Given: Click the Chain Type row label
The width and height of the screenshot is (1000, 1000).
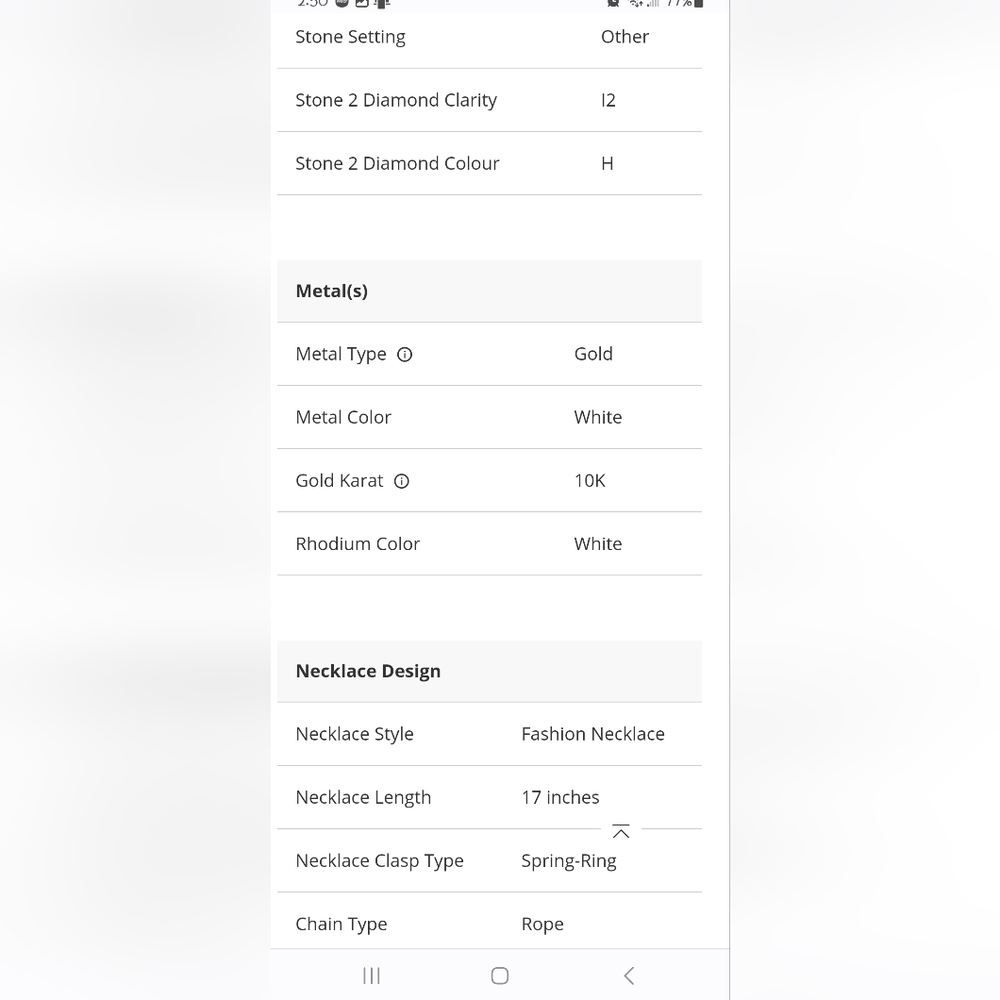Looking at the screenshot, I should (341, 924).
